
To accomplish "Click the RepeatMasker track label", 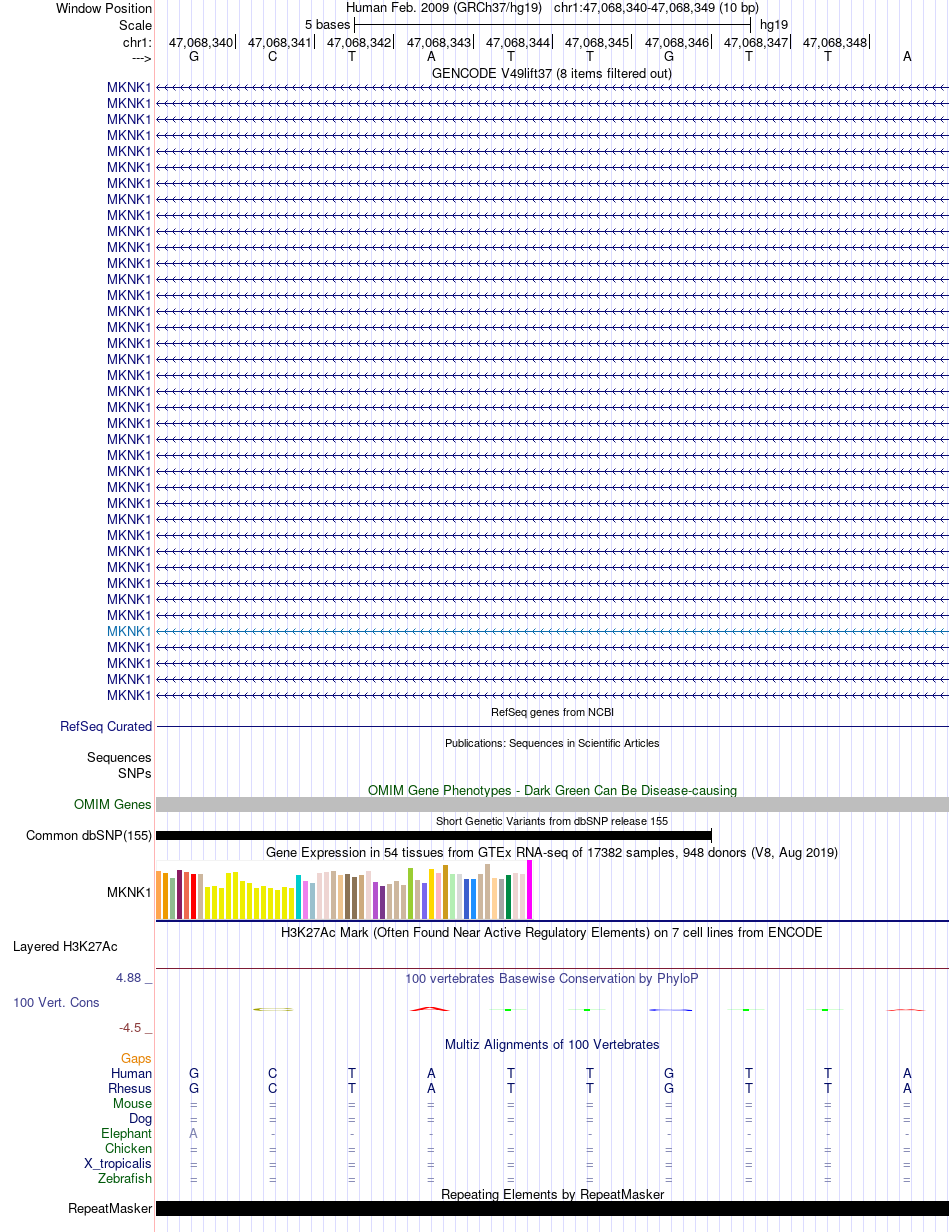I will (x=110, y=1209).
